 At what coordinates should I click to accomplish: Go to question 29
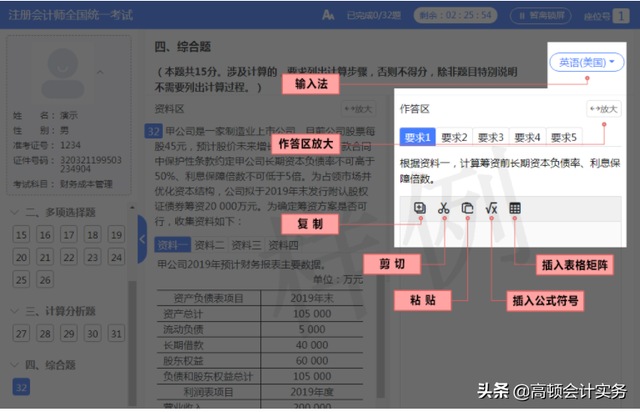[69, 334]
